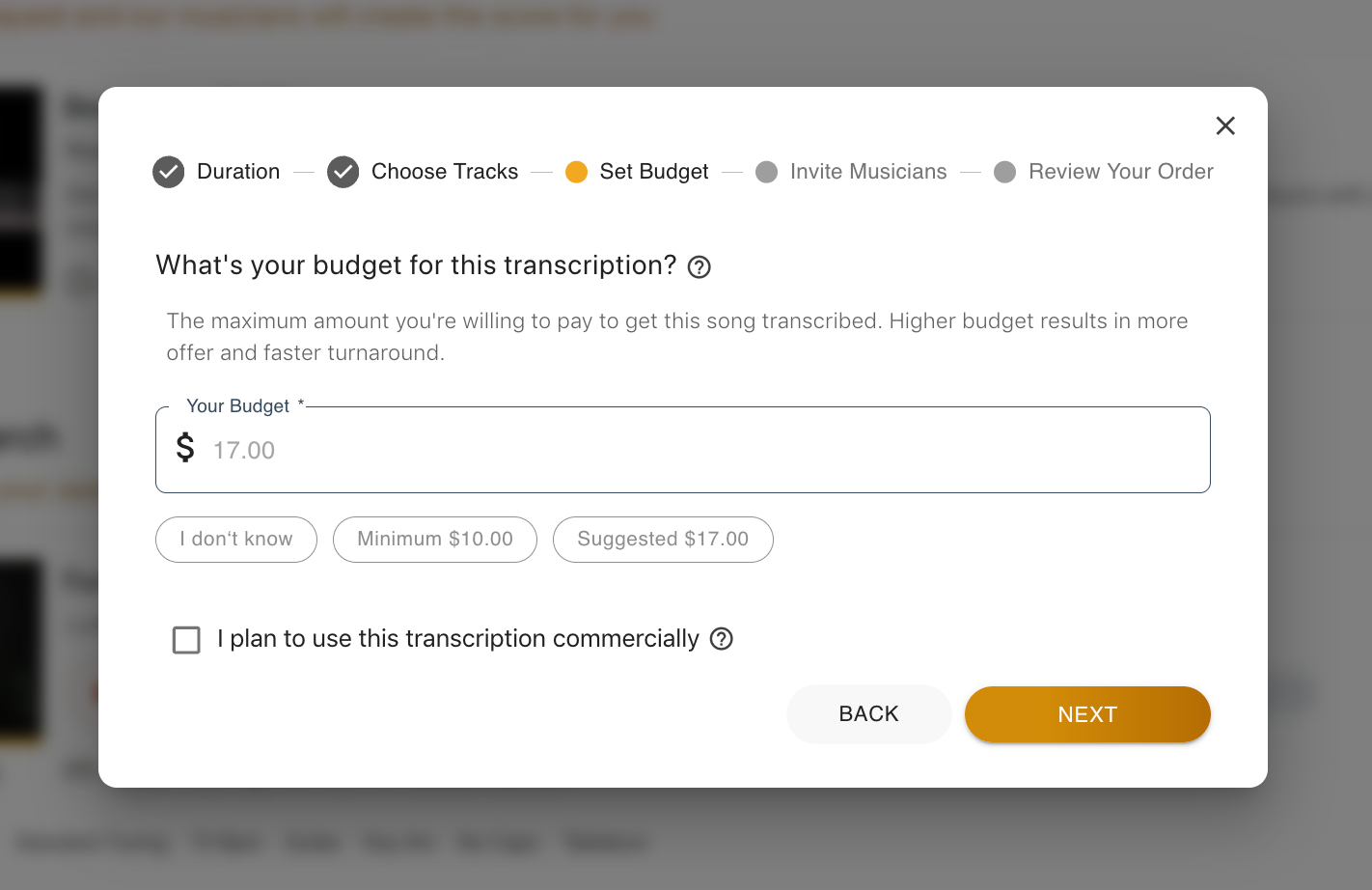Click the Invite Musicians step dot
The width and height of the screenshot is (1372, 890).
[767, 172]
